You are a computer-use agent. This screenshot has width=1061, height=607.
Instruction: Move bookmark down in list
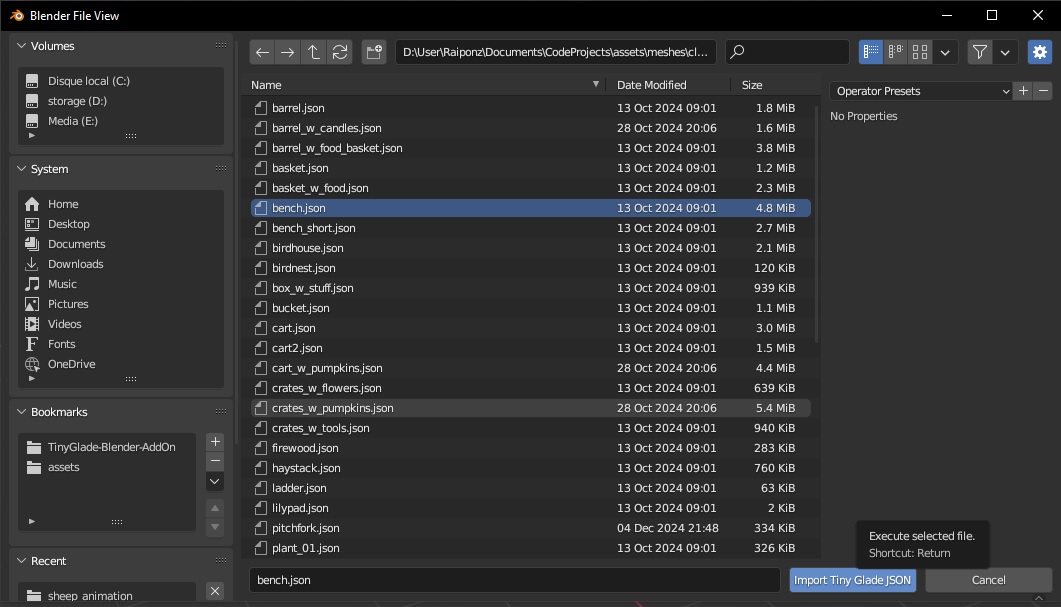(x=215, y=527)
